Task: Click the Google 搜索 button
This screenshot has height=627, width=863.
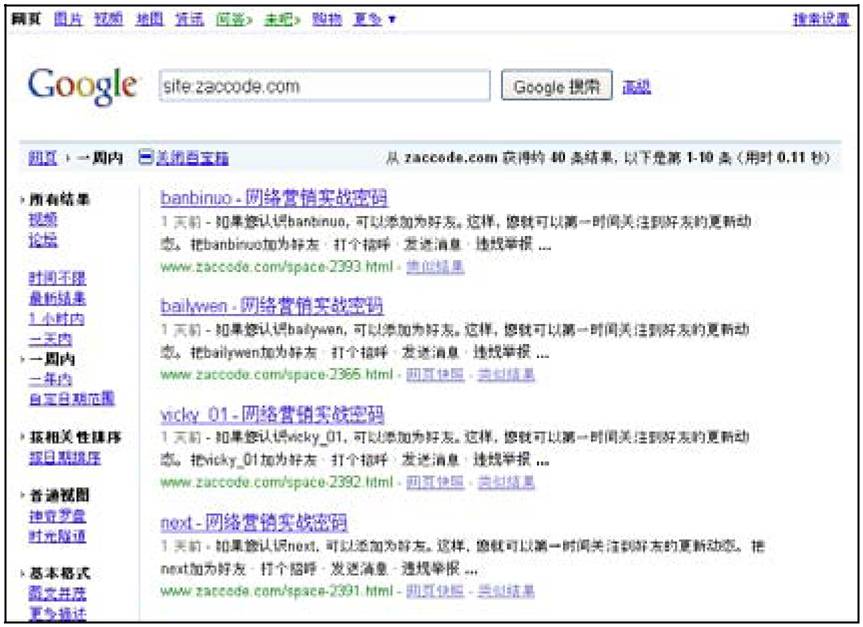Action: (x=556, y=85)
